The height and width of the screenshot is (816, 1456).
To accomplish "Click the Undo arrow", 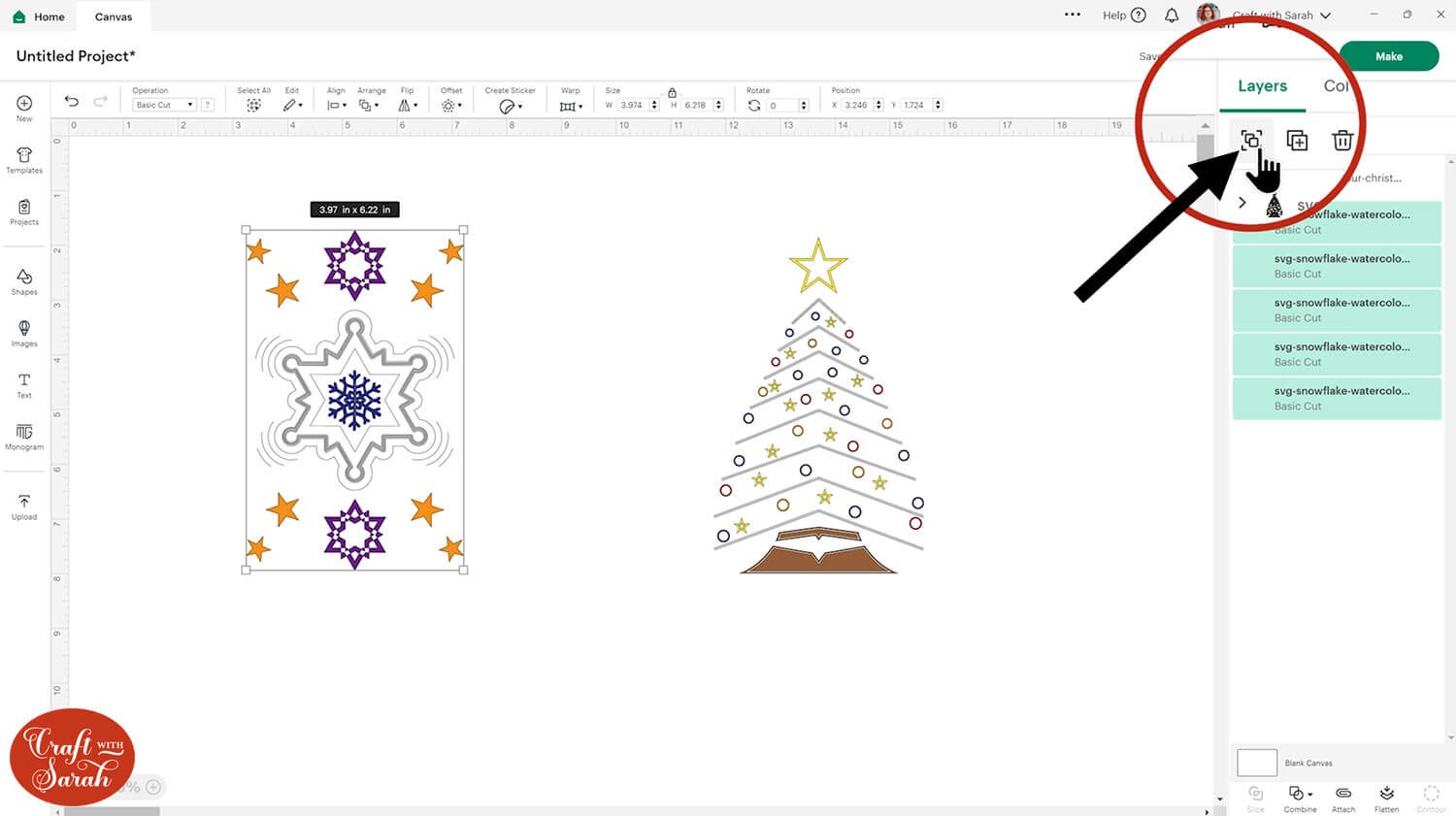I will (x=72, y=102).
